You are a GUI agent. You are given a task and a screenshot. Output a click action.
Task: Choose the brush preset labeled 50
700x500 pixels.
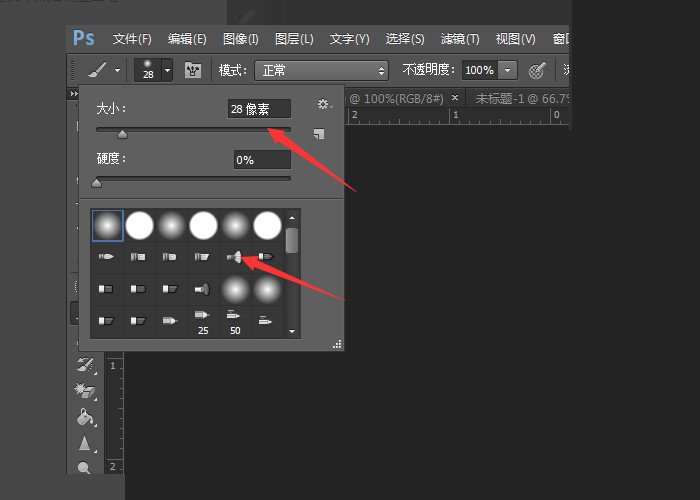[235, 322]
